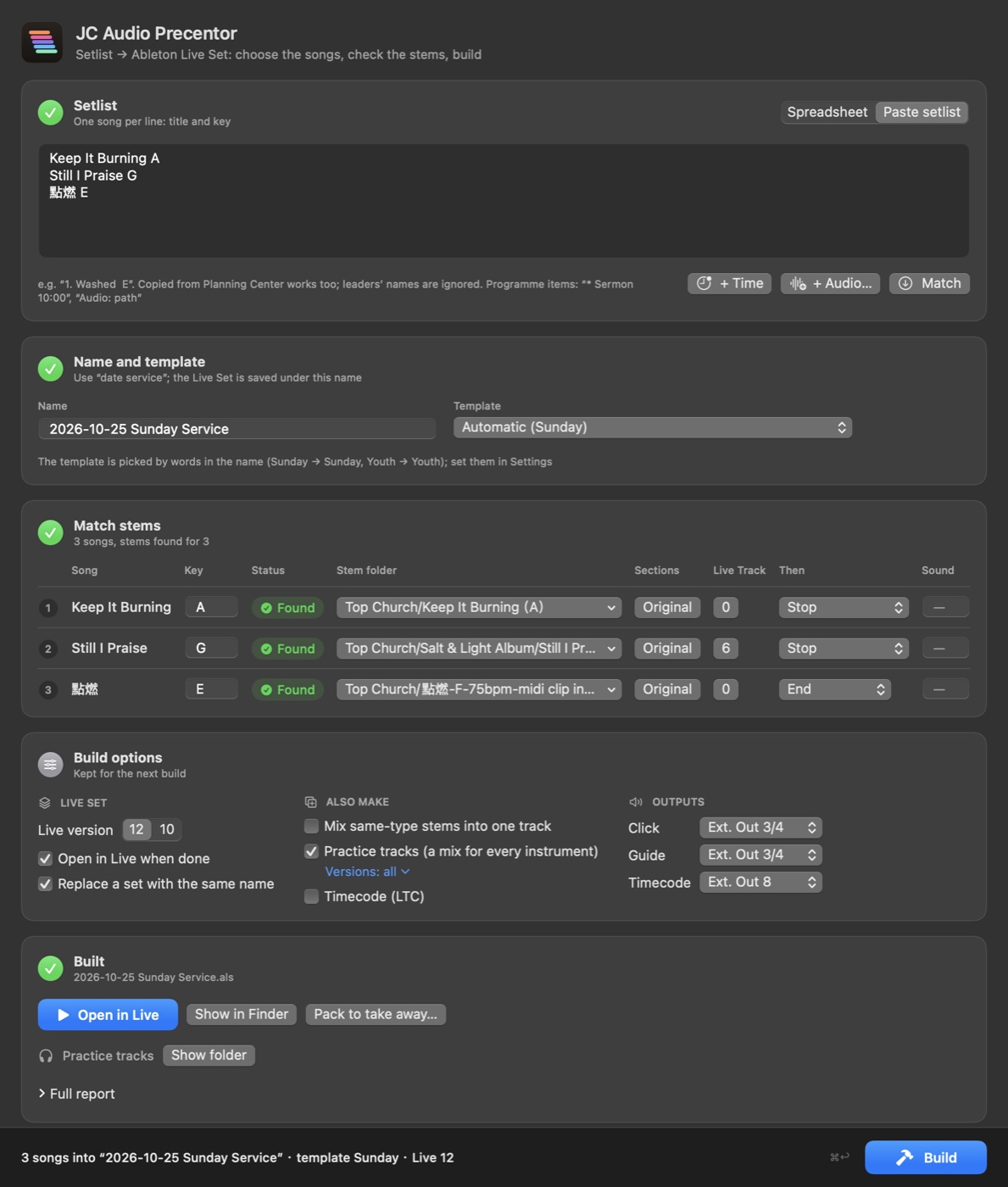Click the status text at the bottom
Image resolution: width=1008 pixels, height=1187 pixels.
[237, 1157]
